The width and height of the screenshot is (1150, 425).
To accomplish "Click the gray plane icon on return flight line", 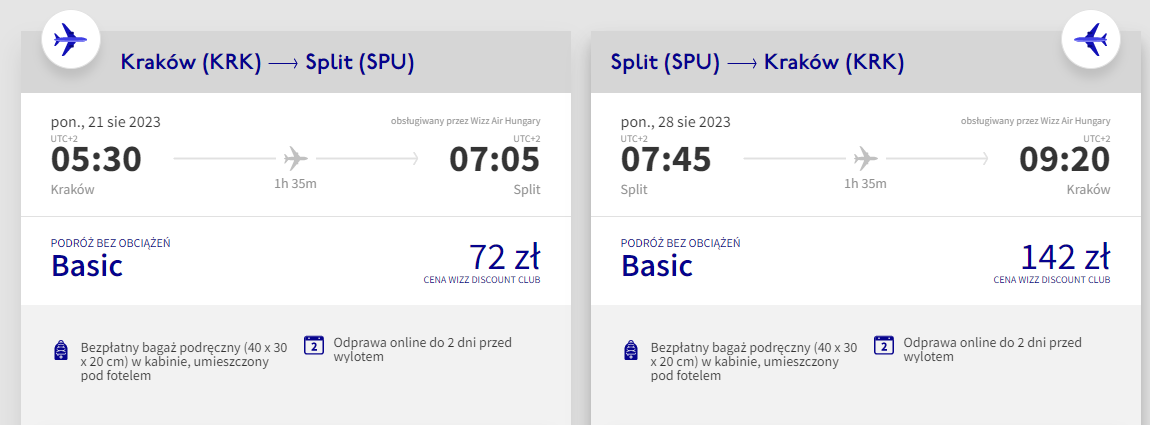I will [865, 158].
